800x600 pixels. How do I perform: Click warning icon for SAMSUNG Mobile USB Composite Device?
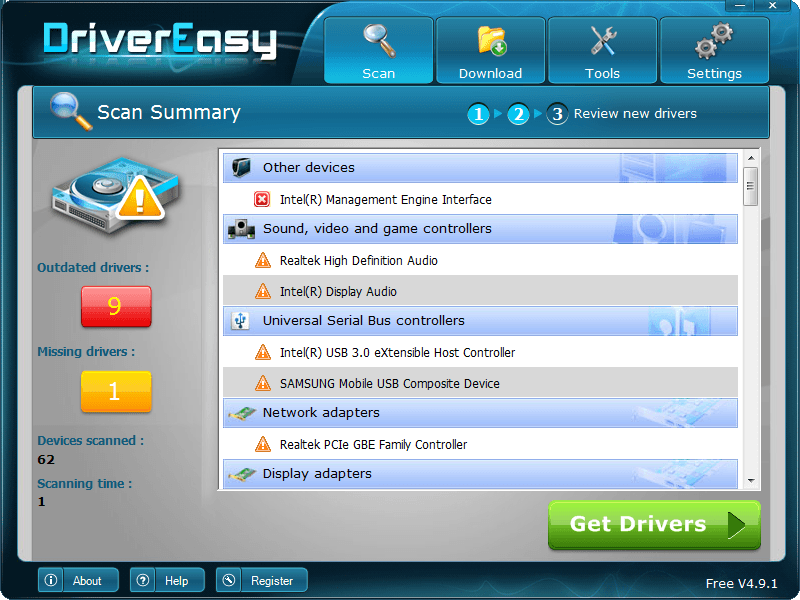[263, 383]
